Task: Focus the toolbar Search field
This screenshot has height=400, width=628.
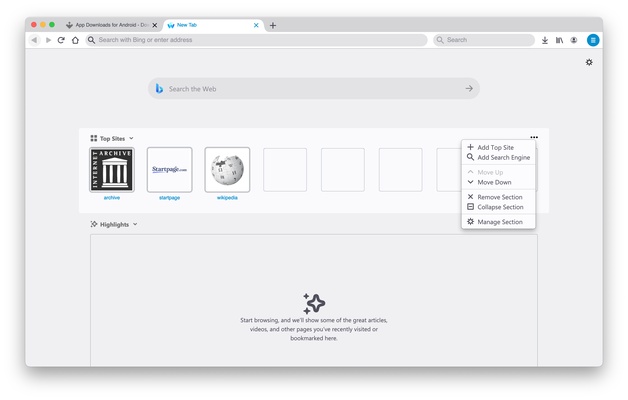Action: click(x=484, y=40)
